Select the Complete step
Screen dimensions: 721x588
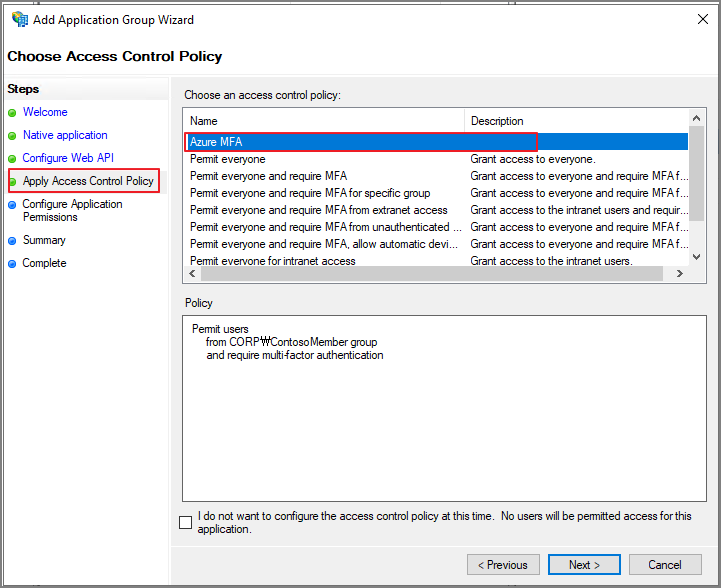(x=44, y=263)
